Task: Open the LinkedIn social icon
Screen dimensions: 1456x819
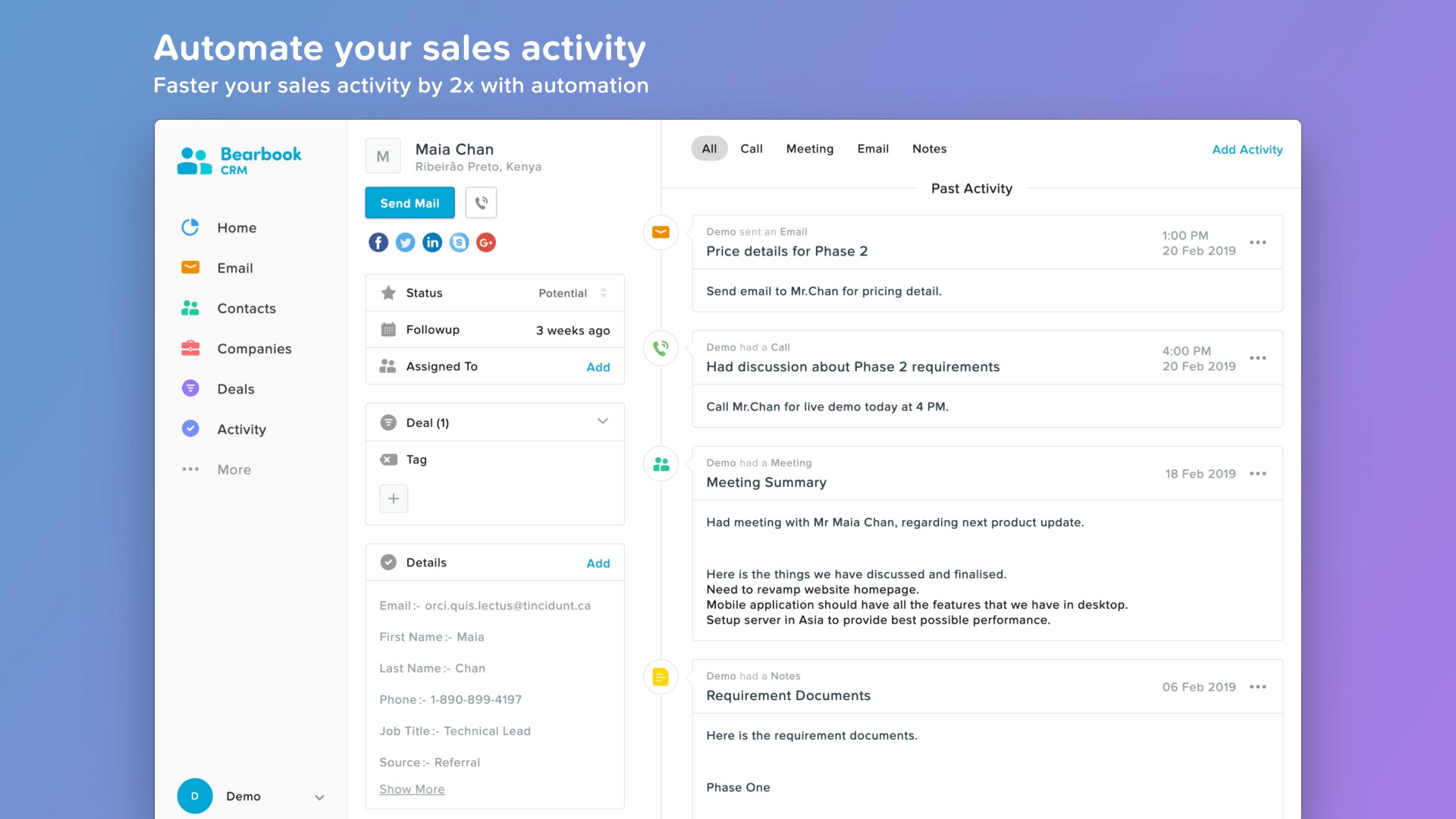Action: (x=432, y=243)
